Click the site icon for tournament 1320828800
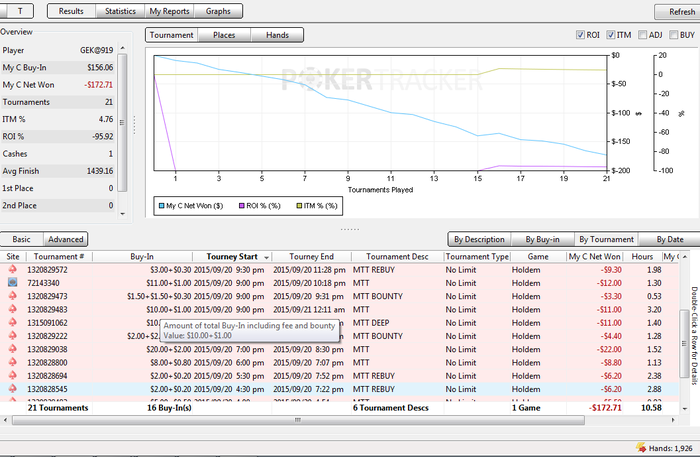The width and height of the screenshot is (700, 457). pyautogui.click(x=12, y=362)
